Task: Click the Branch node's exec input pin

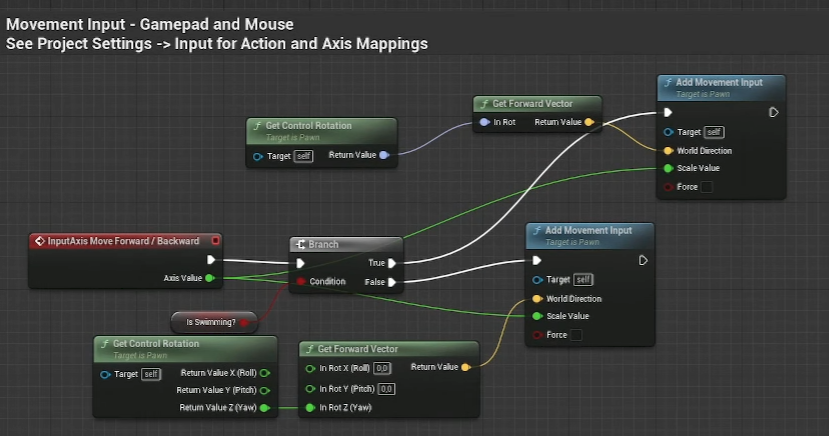Action: [300, 263]
